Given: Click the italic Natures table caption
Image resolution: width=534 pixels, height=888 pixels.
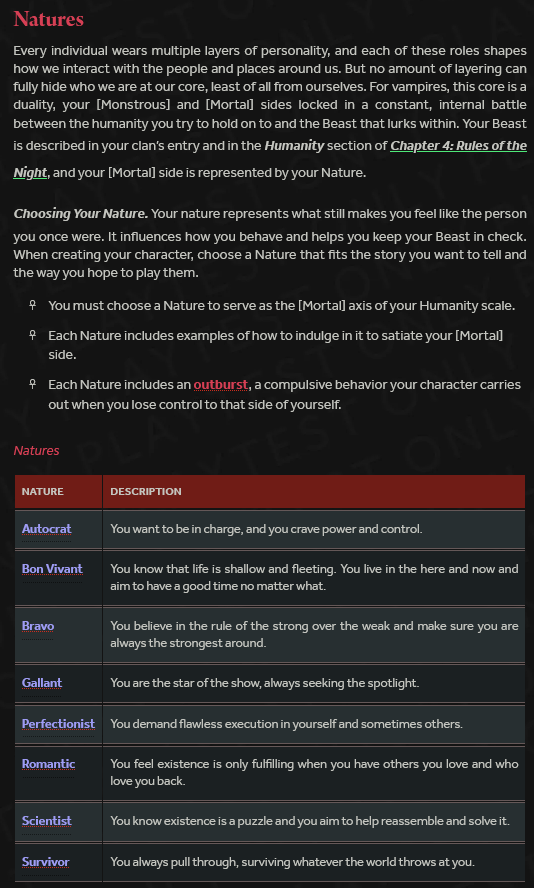Looking at the screenshot, I should tap(36, 451).
